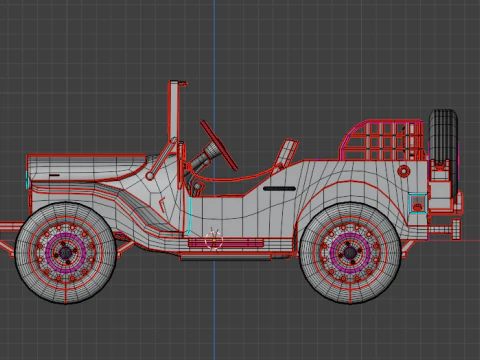Select the cyan-outlined tail light box
Viewport: 480px width, 360px height.
pos(418,203)
